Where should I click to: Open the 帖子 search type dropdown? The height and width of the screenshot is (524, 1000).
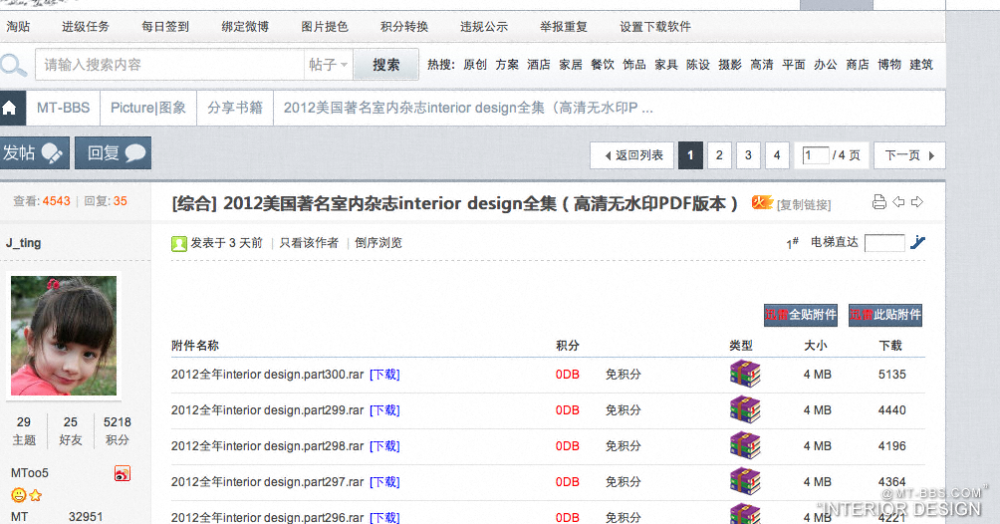click(328, 64)
